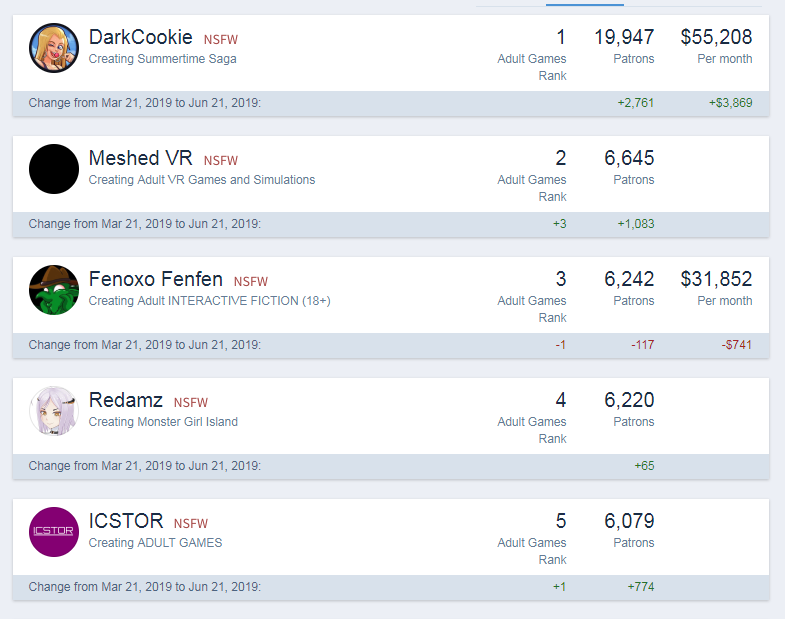Click DarkCookie's 19,947 patrons count

point(624,38)
